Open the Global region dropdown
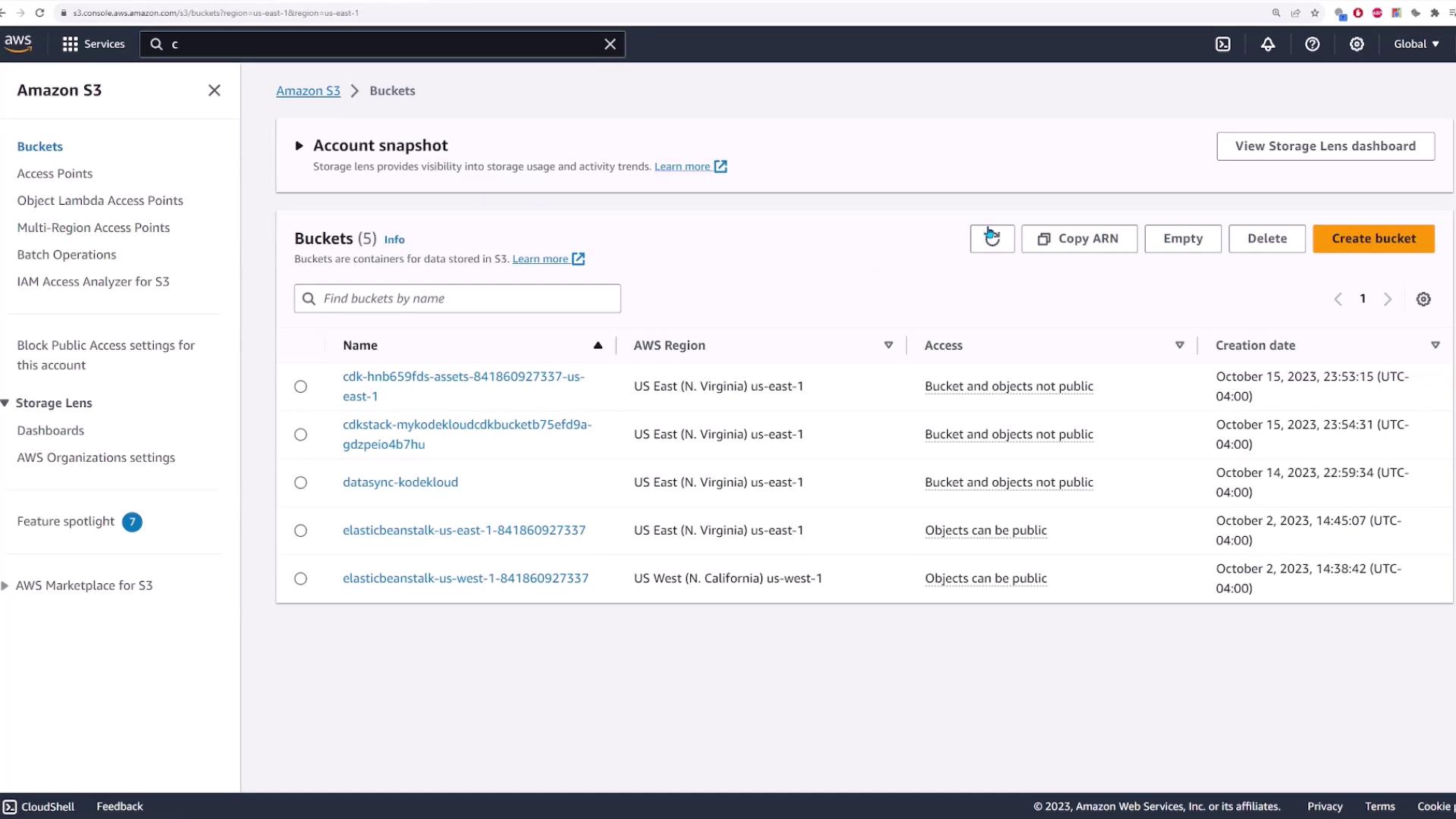This screenshot has height=819, width=1456. [x=1416, y=44]
